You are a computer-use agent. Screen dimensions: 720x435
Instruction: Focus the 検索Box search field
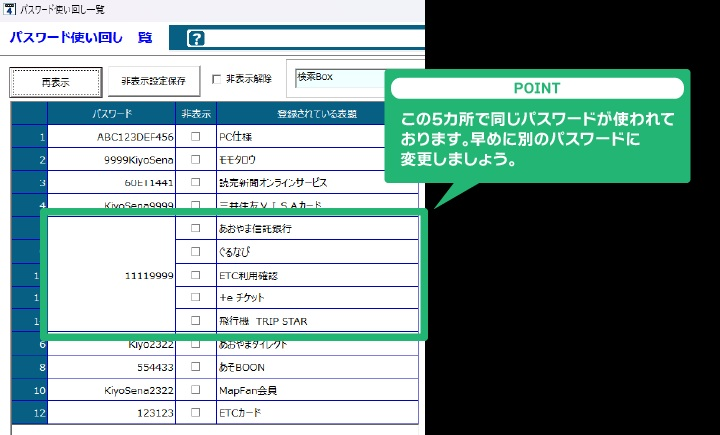coord(341,78)
